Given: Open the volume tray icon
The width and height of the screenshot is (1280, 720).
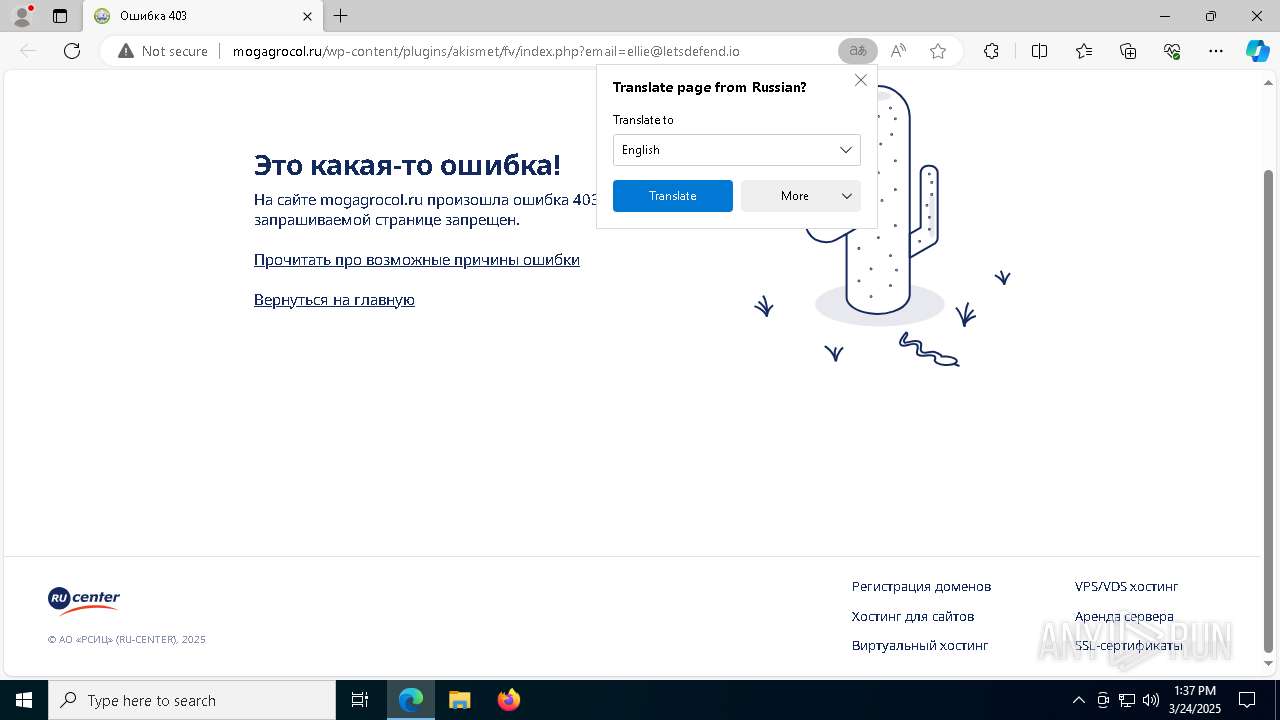Looking at the screenshot, I should coord(1151,700).
